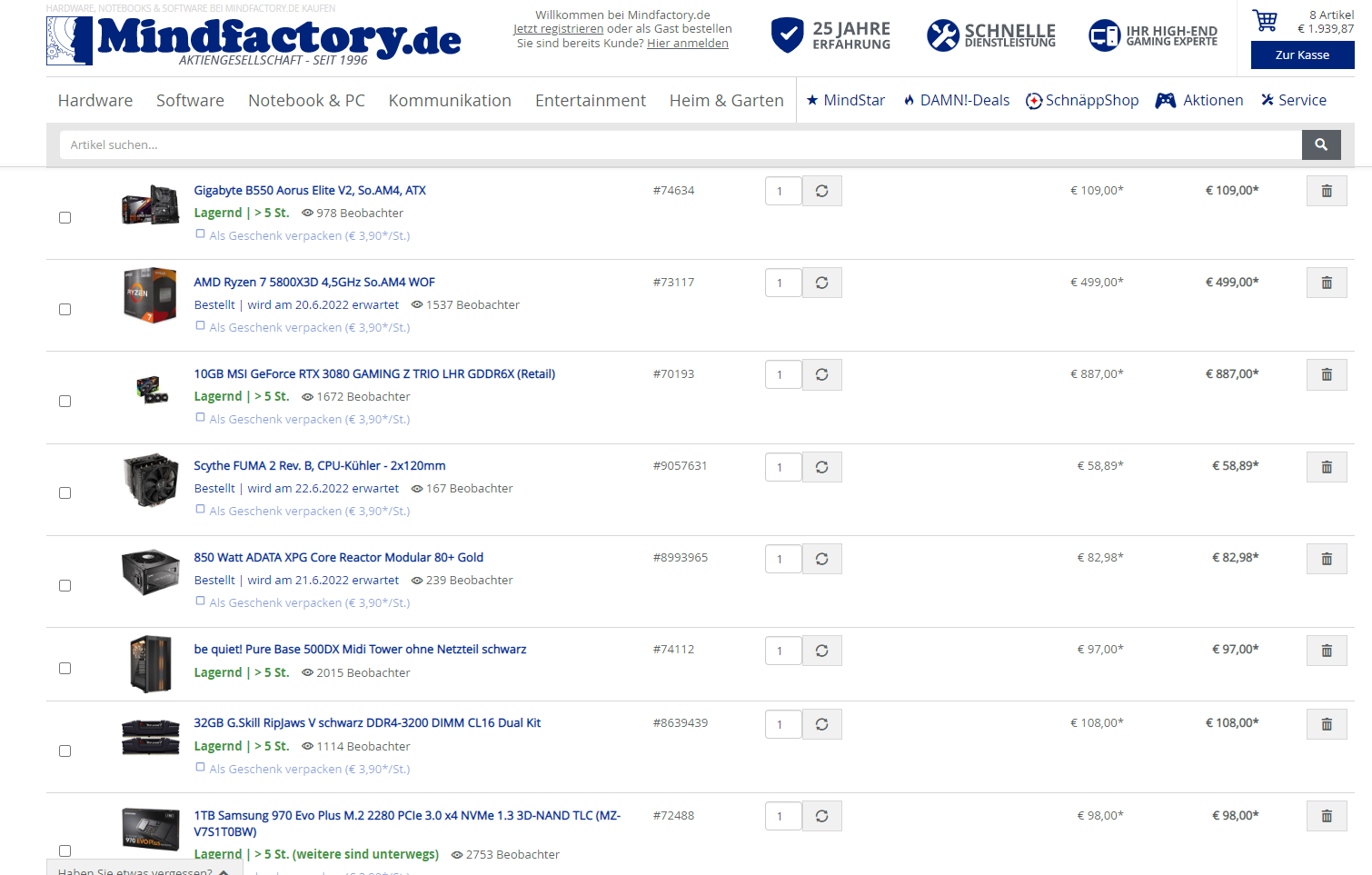
Task: Click the Gigabyte B550 motherboard thumbnail
Action: click(x=151, y=204)
